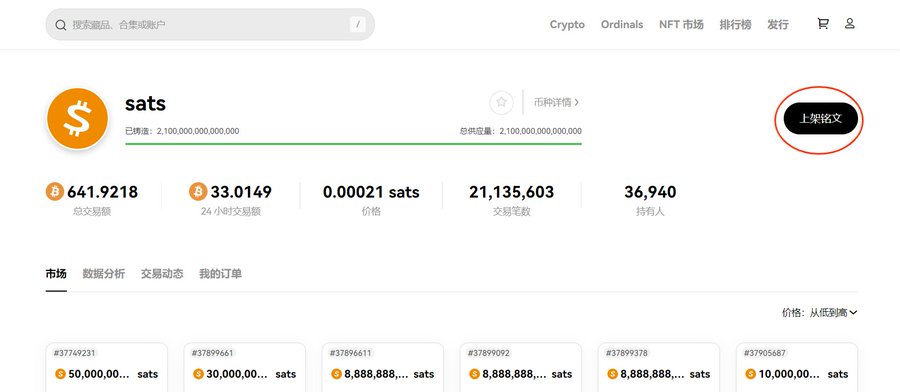Click the 641.9218 total volume value

coord(102,192)
